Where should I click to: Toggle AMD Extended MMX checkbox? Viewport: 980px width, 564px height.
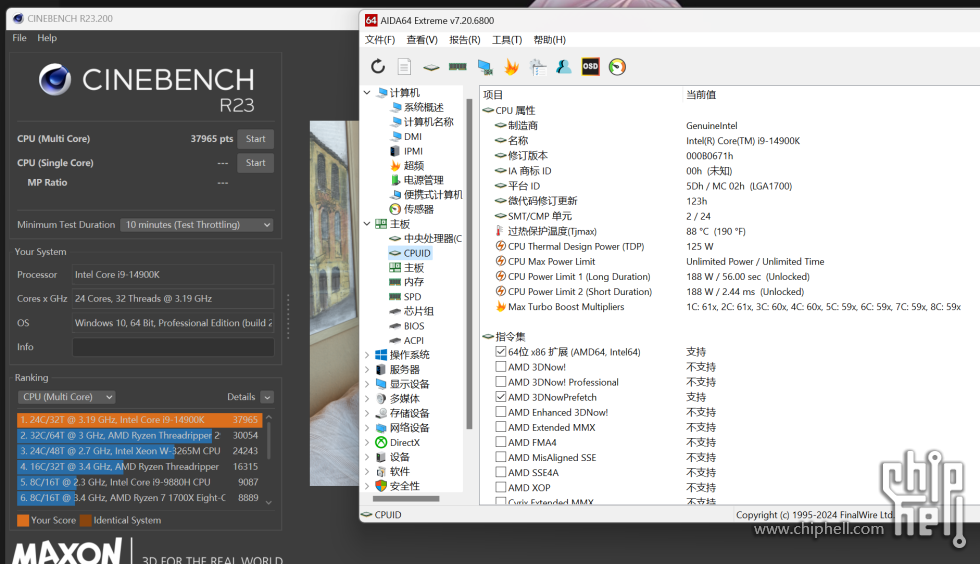point(501,427)
